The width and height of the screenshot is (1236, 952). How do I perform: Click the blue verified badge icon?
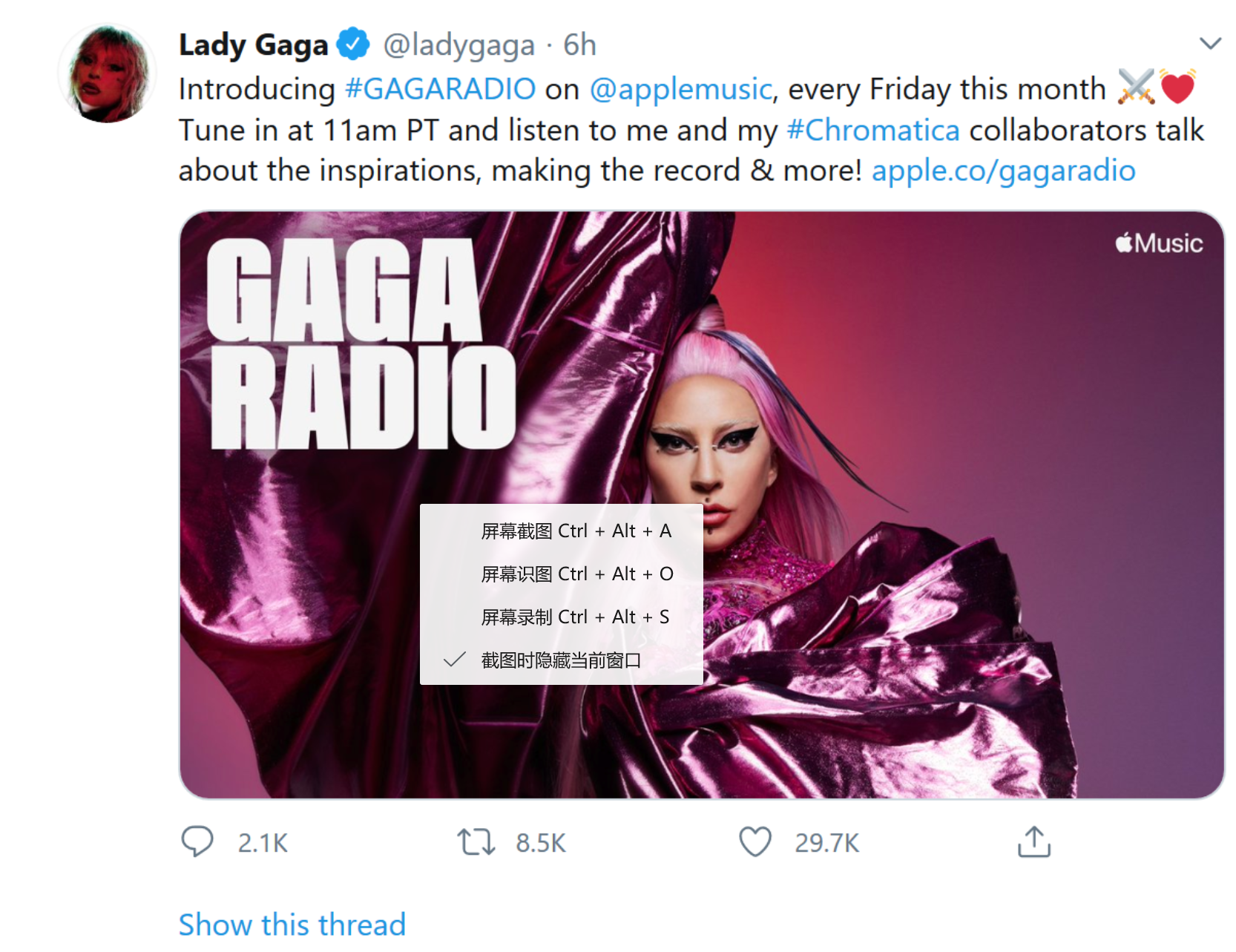click(353, 45)
